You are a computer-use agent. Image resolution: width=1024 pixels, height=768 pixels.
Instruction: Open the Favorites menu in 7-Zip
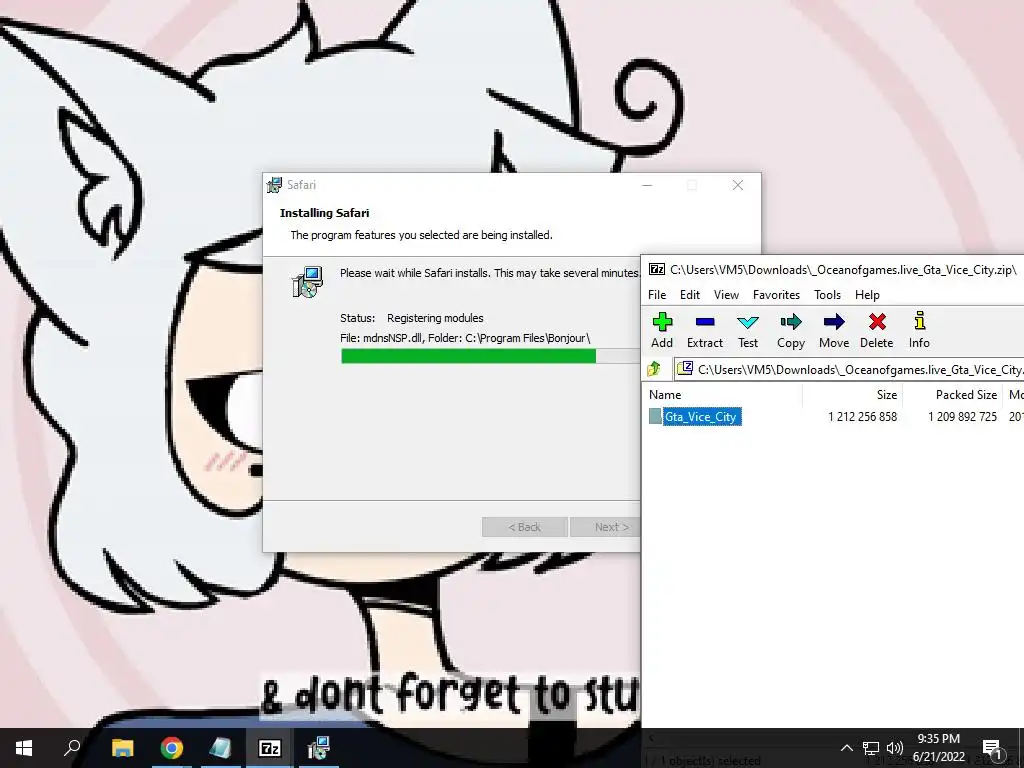[x=776, y=295]
